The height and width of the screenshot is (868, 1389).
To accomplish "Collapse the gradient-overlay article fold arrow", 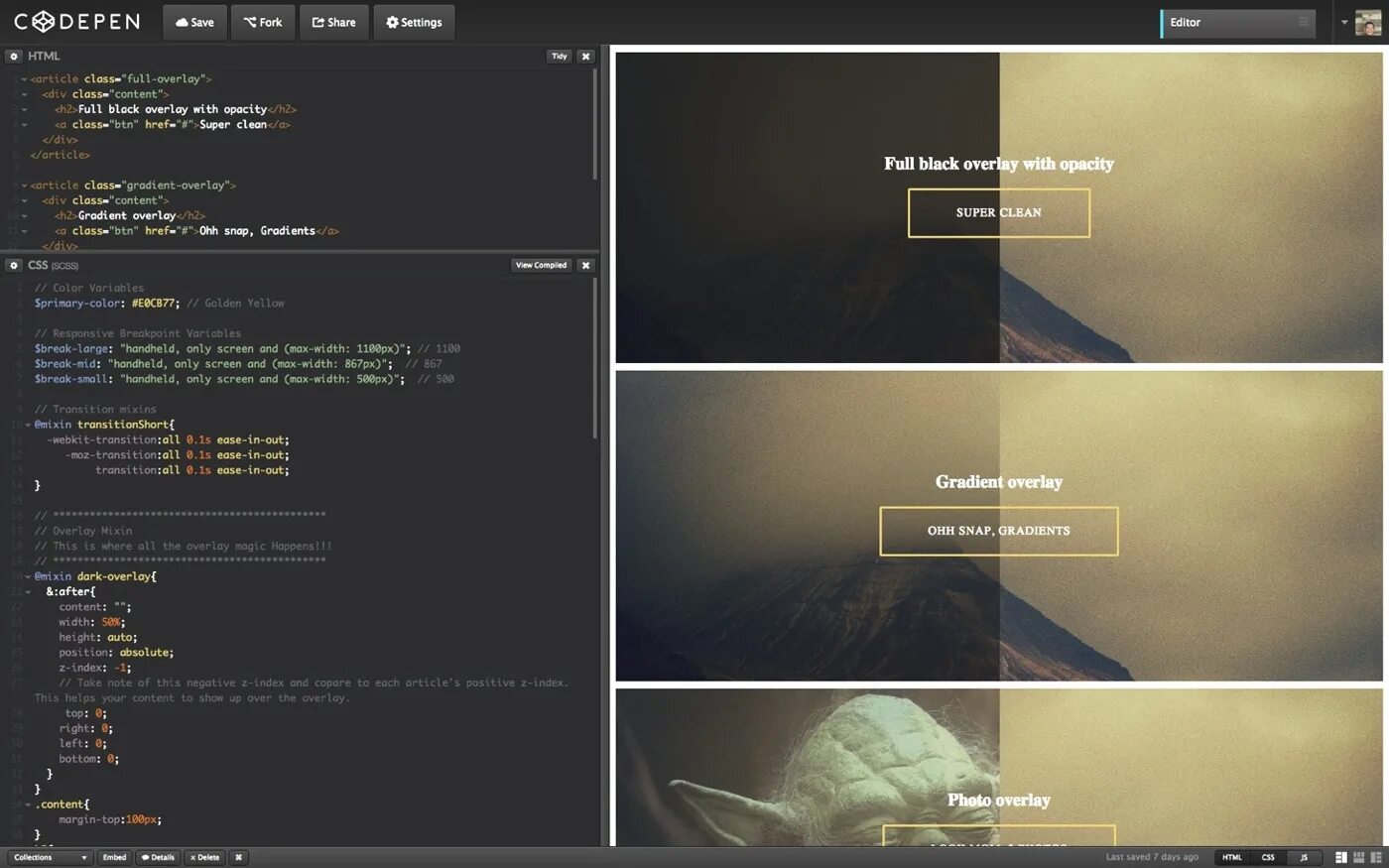I will 24,186.
